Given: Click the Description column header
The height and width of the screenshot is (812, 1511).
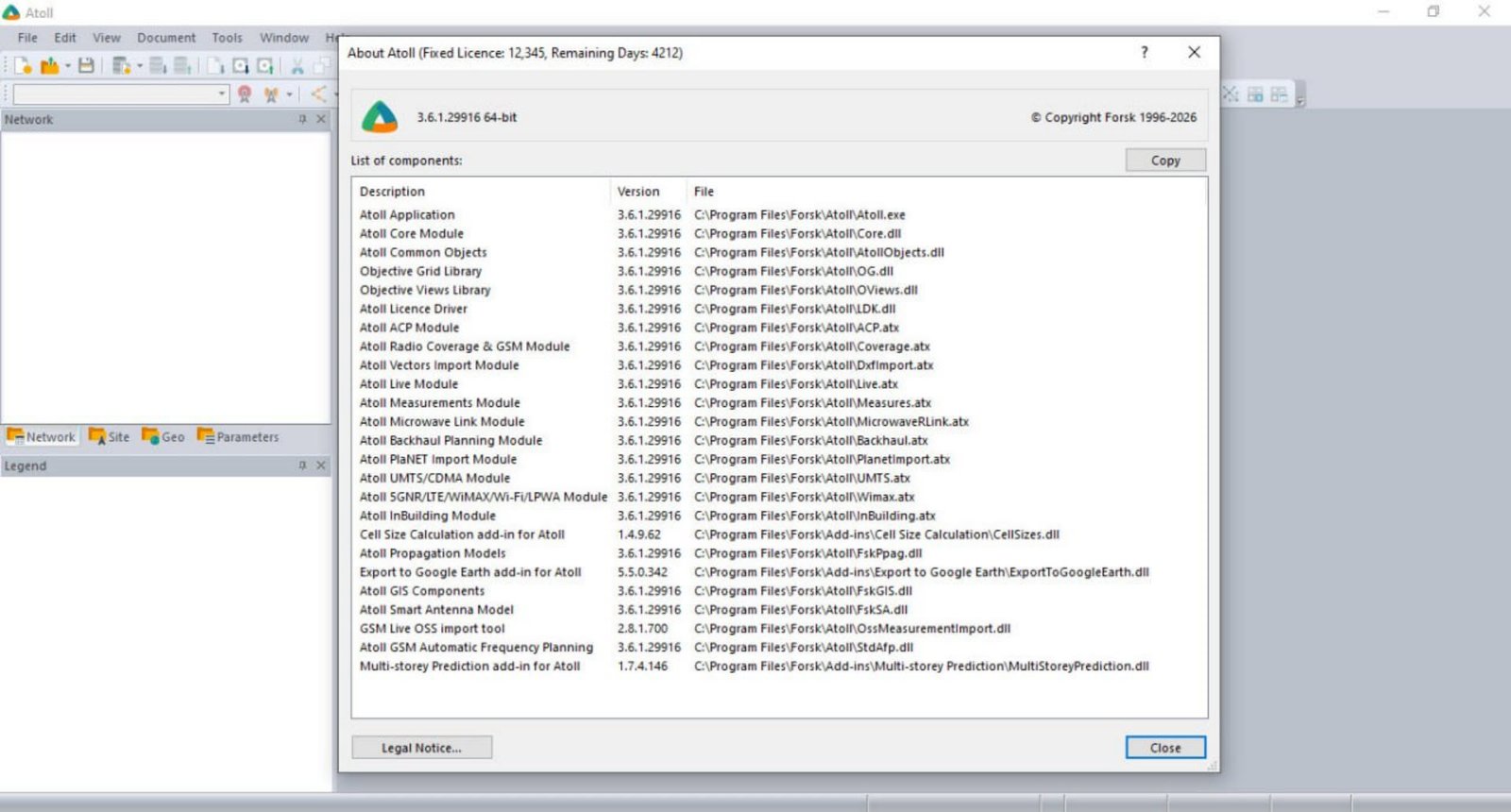Looking at the screenshot, I should click(x=392, y=191).
